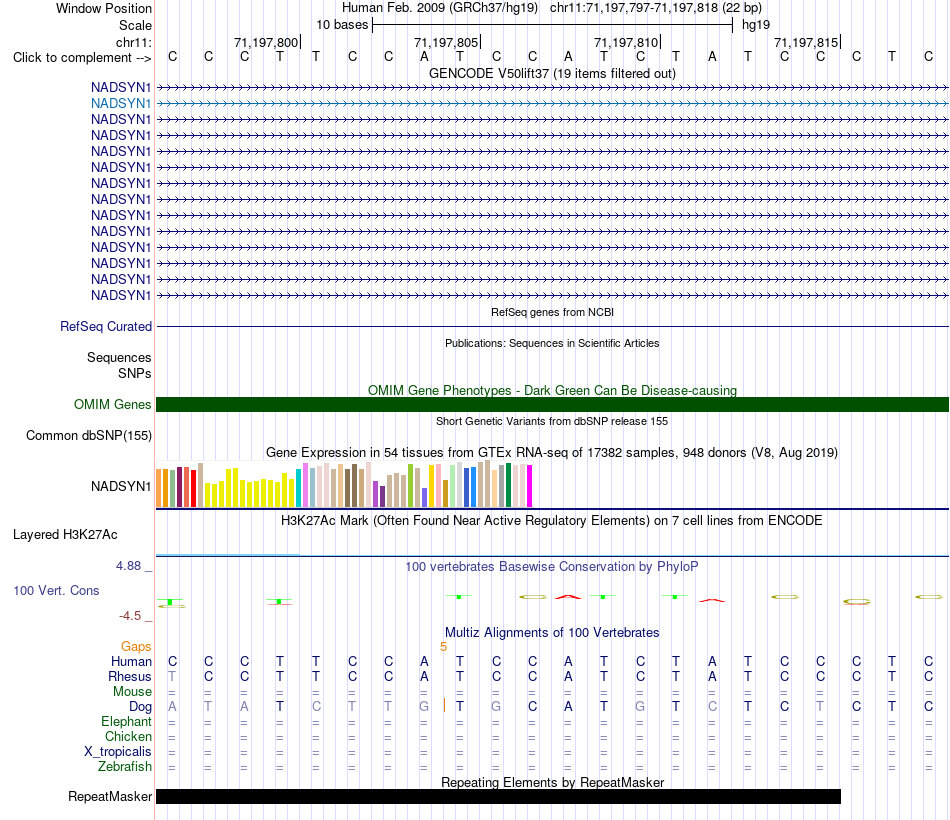Click position marker 71,197,810

(x=626, y=42)
